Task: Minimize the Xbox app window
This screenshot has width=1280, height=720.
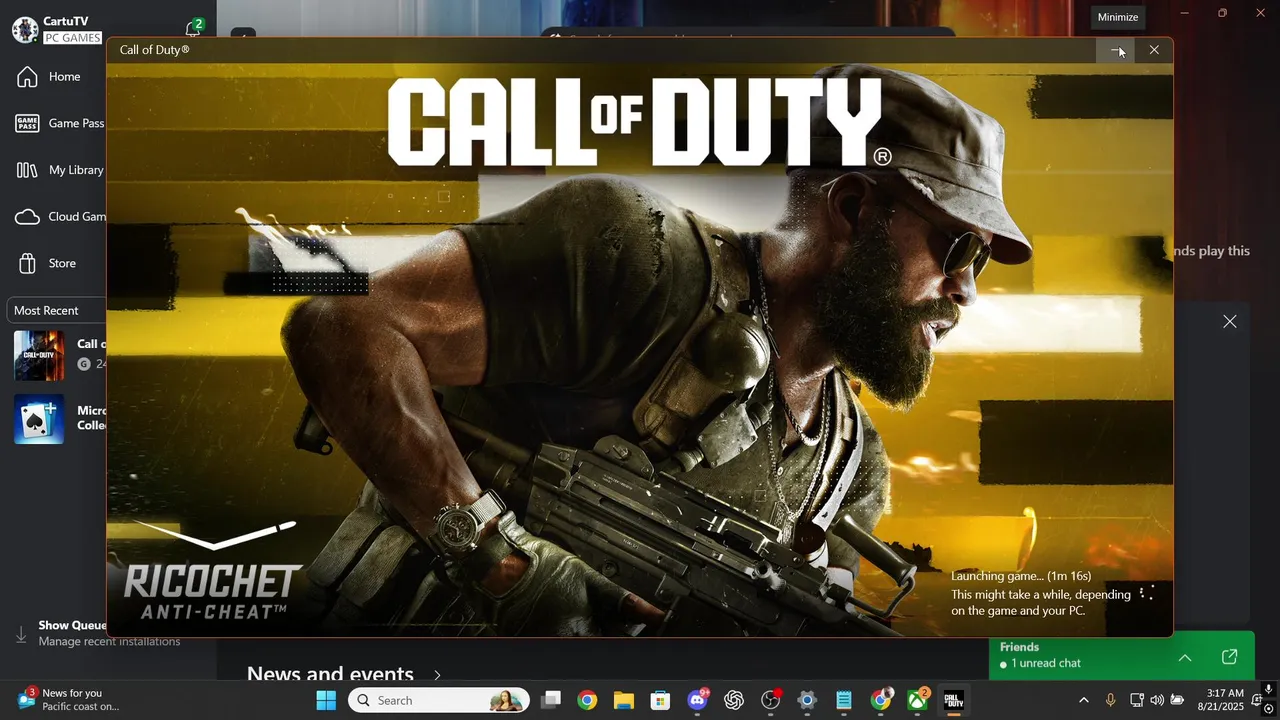Action: click(x=1184, y=13)
